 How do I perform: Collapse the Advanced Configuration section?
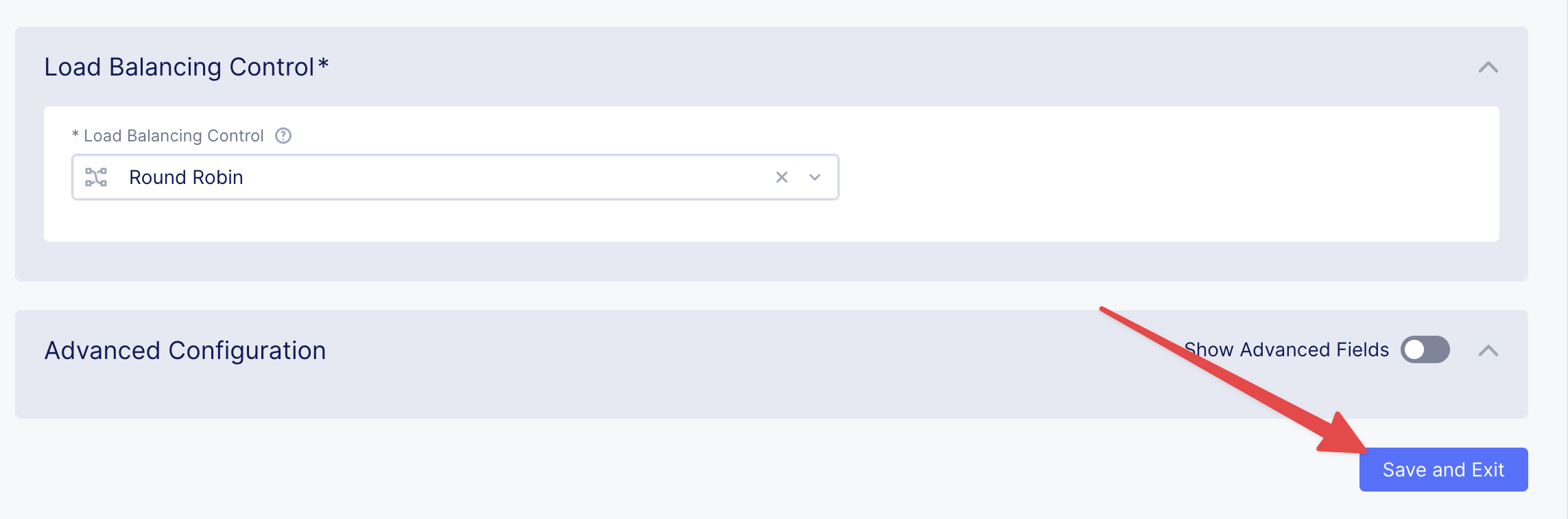coord(1488,351)
